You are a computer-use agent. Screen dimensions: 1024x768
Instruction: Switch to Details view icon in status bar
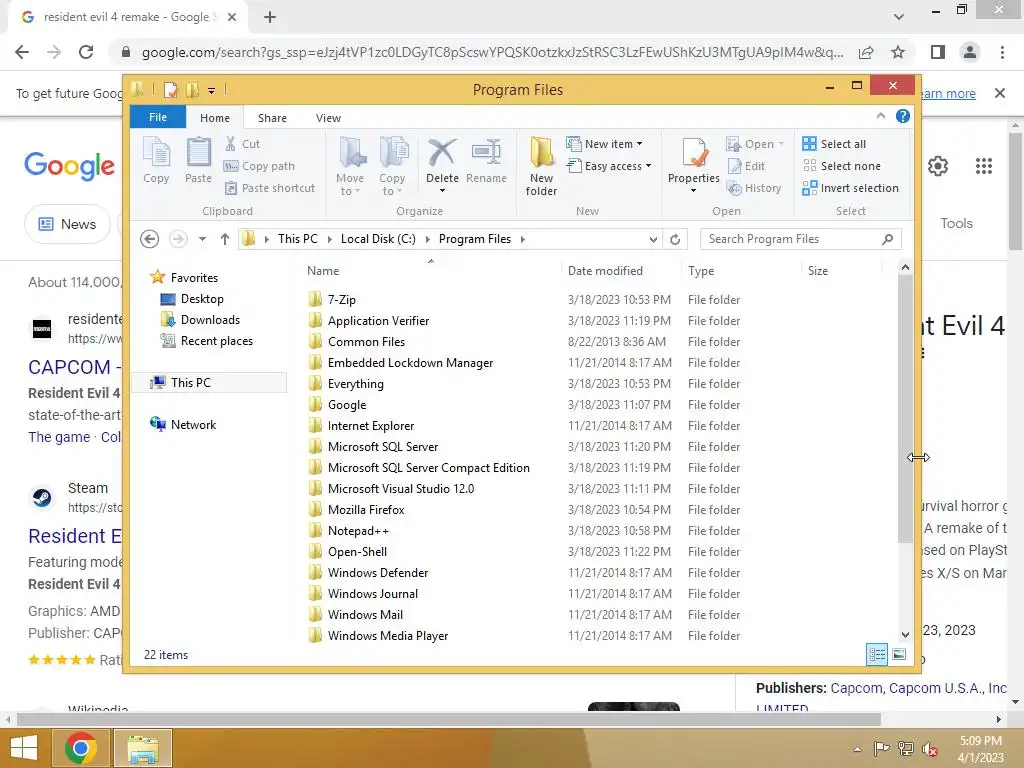tap(877, 654)
